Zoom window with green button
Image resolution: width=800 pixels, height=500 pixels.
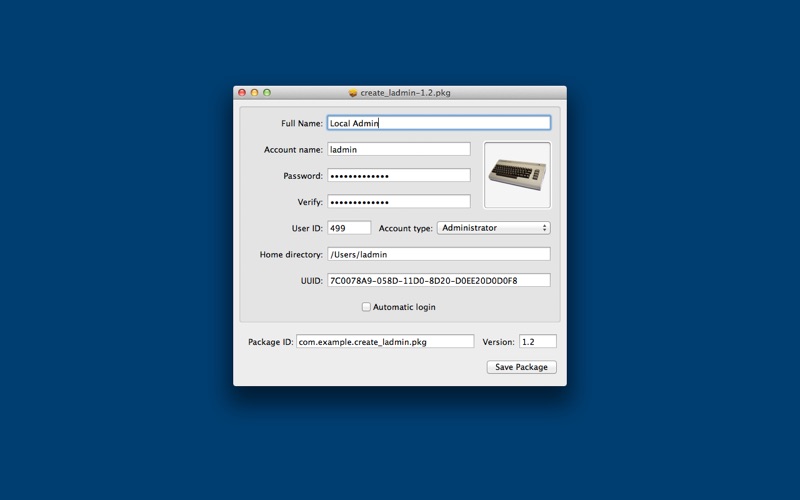[x=267, y=92]
